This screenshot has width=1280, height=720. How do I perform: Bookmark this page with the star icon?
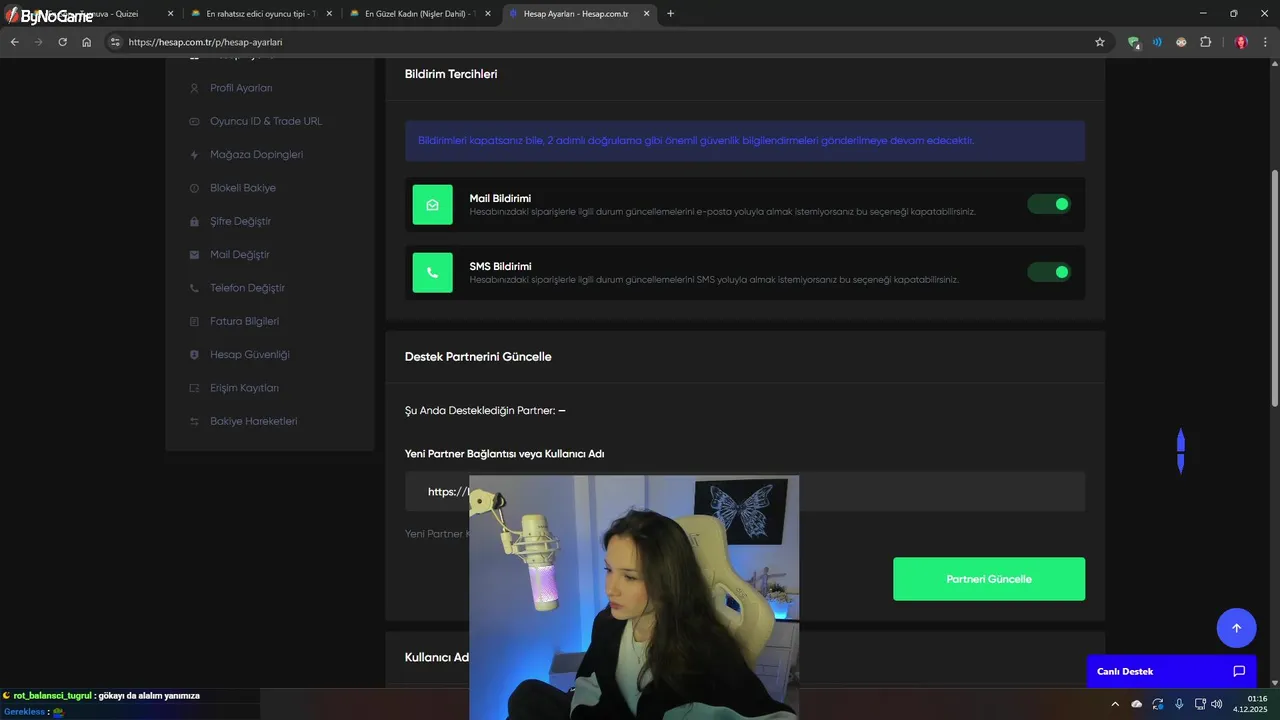1100,42
